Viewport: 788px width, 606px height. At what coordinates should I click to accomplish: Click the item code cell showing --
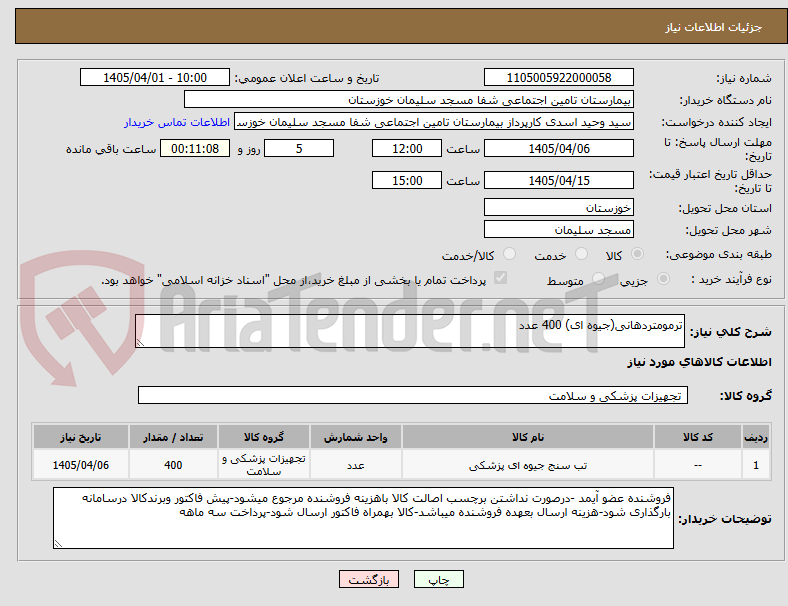click(x=698, y=465)
